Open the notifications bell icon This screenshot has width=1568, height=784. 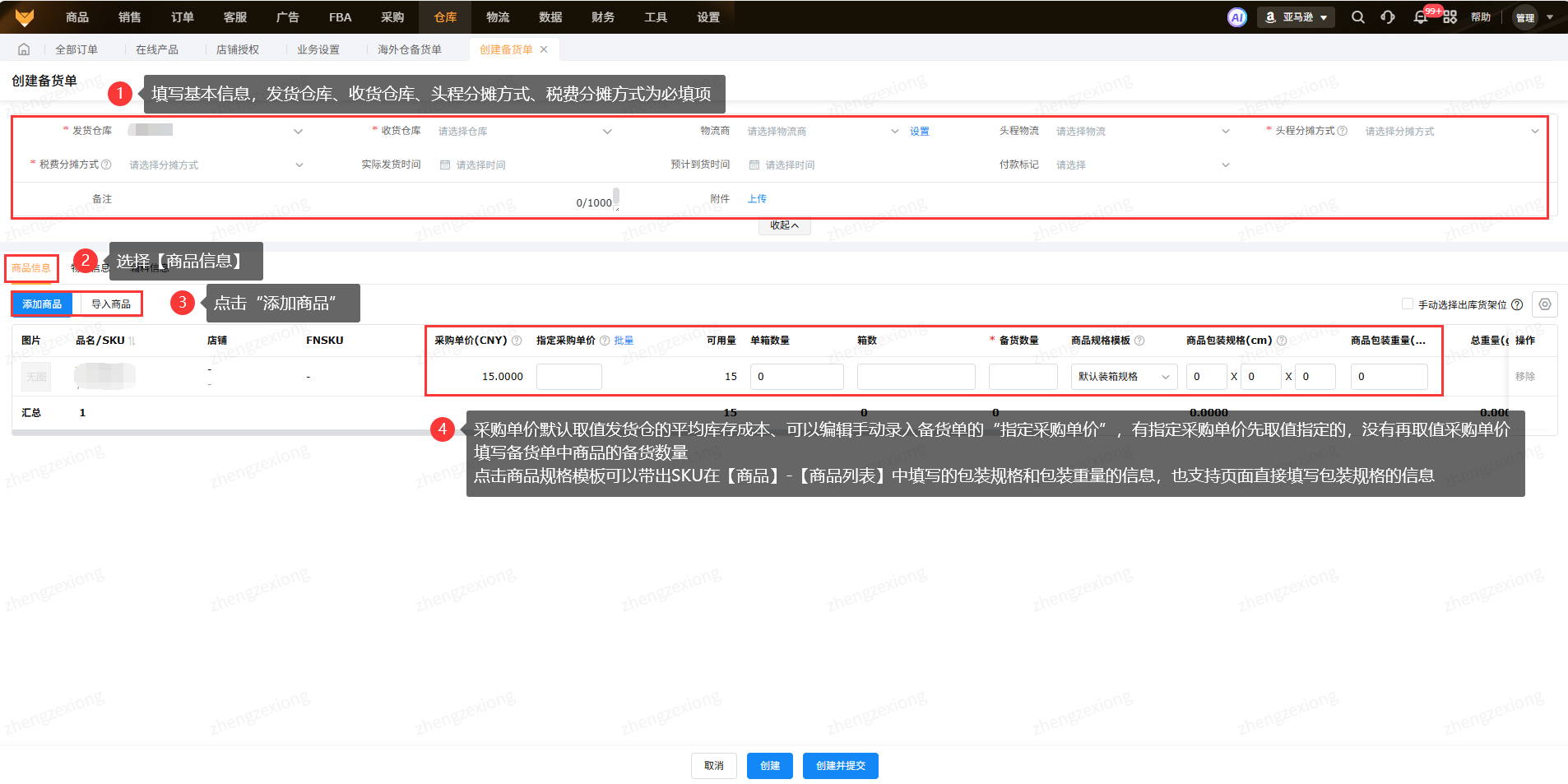[1420, 17]
